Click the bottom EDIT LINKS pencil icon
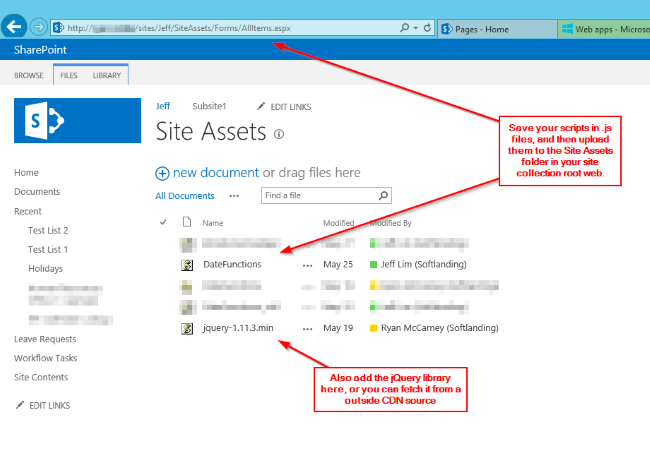 click(x=19, y=405)
